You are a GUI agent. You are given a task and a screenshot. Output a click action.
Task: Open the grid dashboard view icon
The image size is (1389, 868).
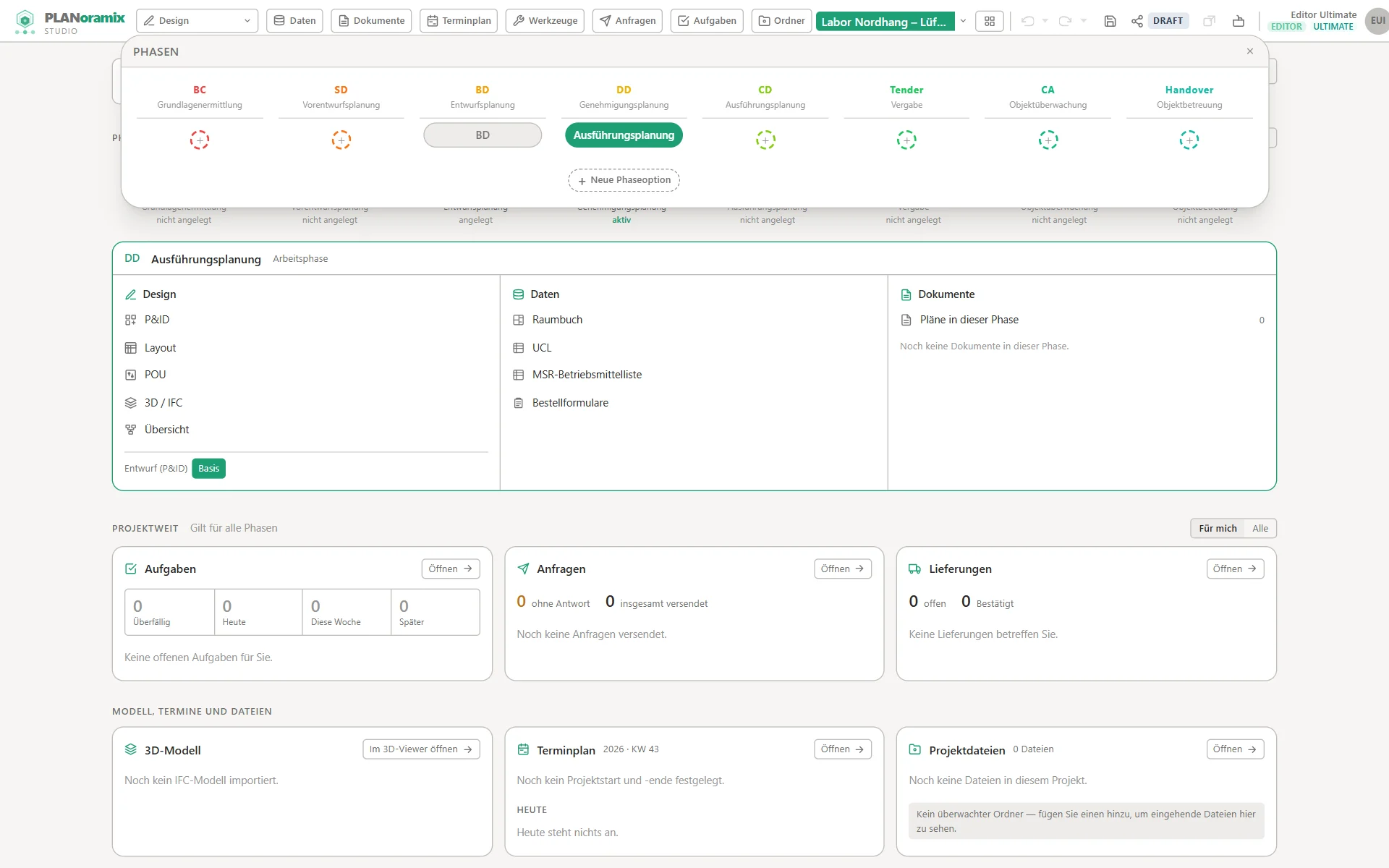(x=990, y=21)
